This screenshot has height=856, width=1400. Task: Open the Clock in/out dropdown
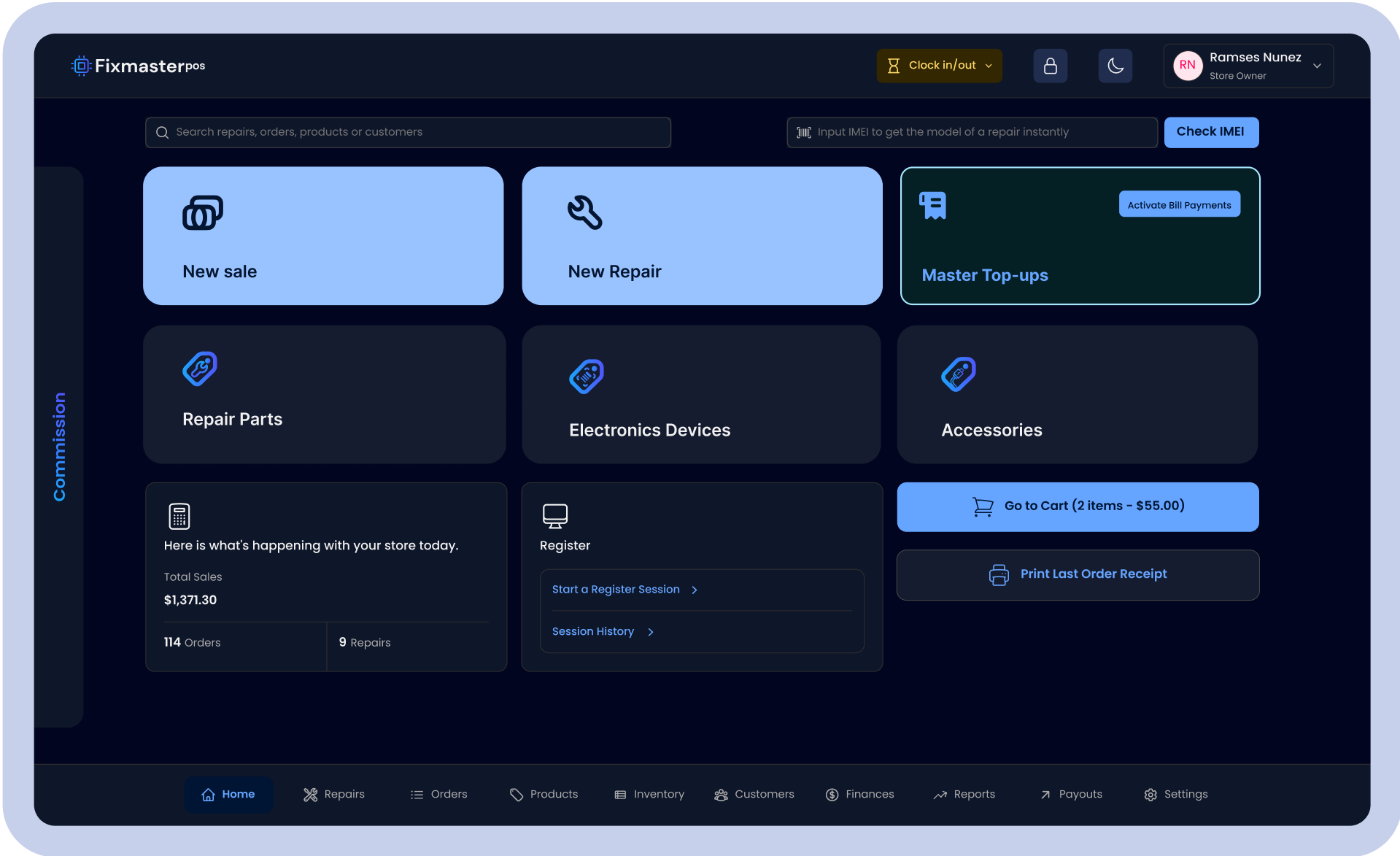939,66
